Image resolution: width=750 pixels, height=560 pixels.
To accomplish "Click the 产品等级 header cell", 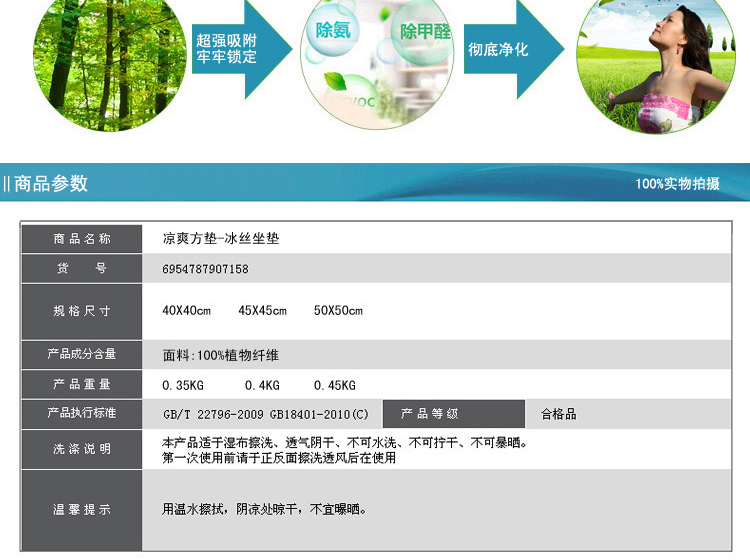I will [x=453, y=414].
